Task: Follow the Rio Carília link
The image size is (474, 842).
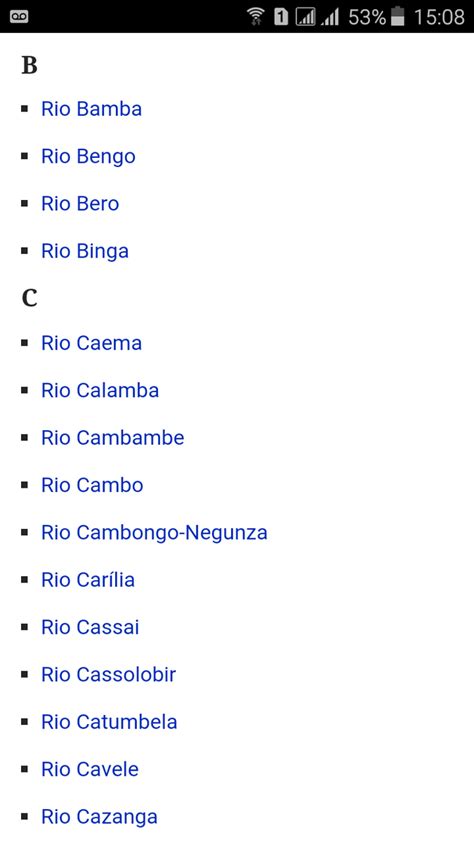Action: [x=88, y=580]
